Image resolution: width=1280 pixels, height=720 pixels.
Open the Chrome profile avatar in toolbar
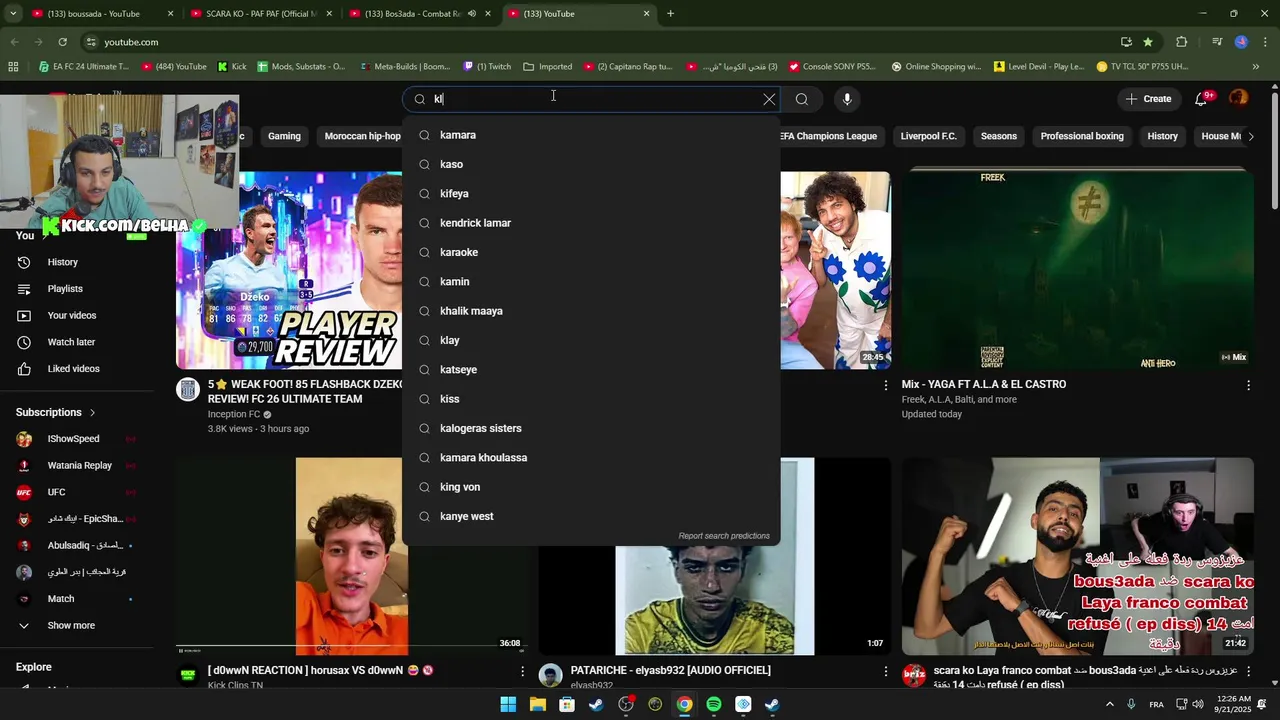coord(1241,42)
